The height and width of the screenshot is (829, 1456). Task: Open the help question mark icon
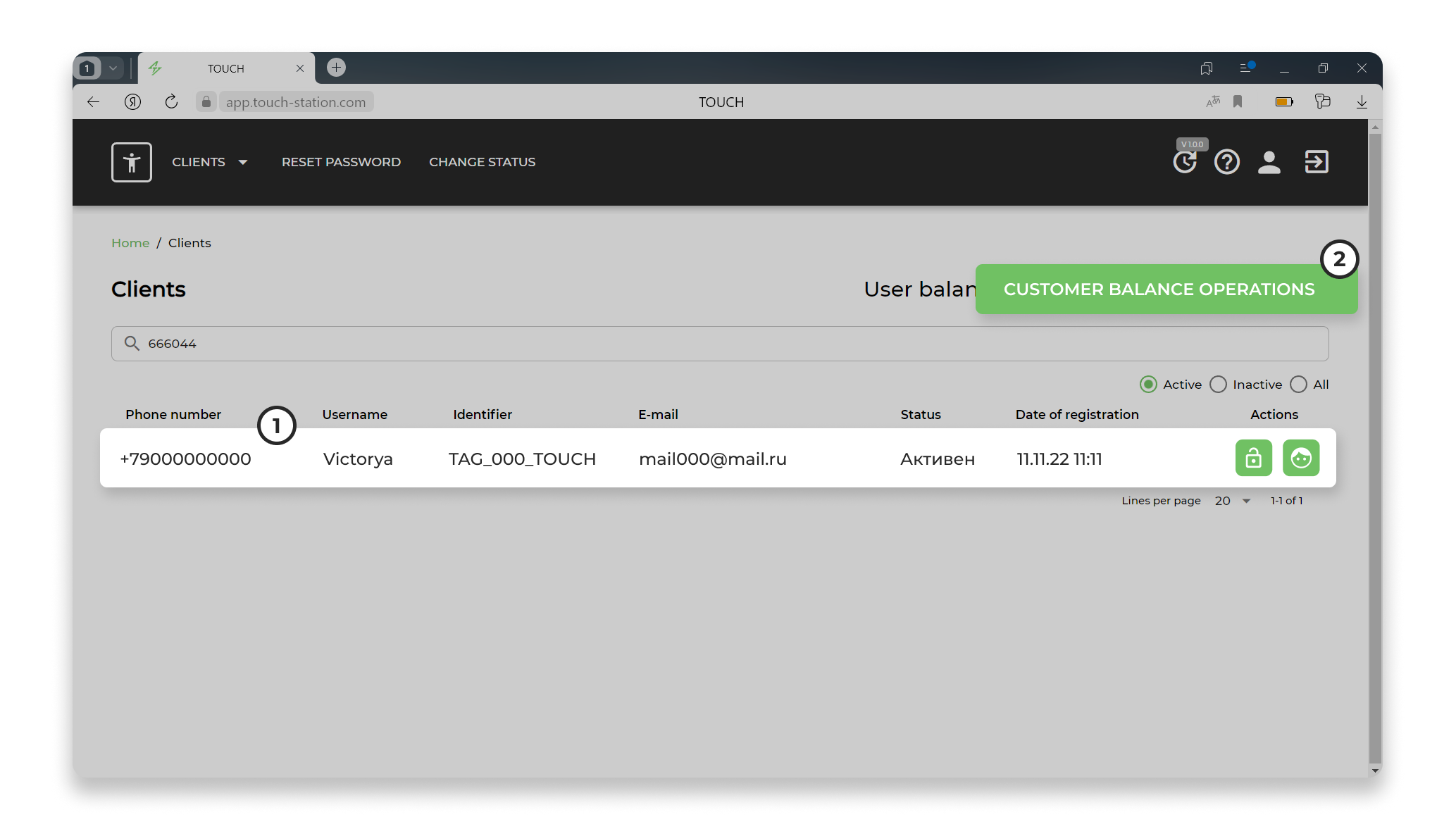[1226, 162]
